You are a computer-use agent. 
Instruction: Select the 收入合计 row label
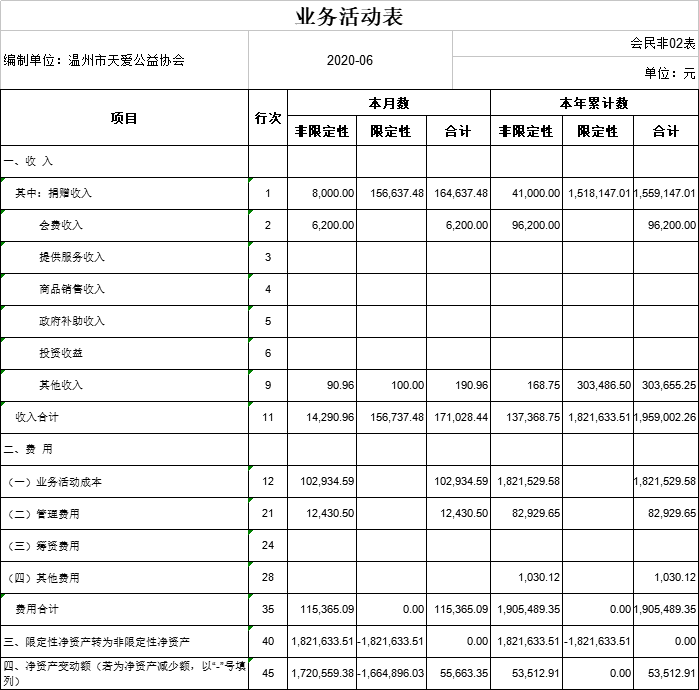pos(37,417)
